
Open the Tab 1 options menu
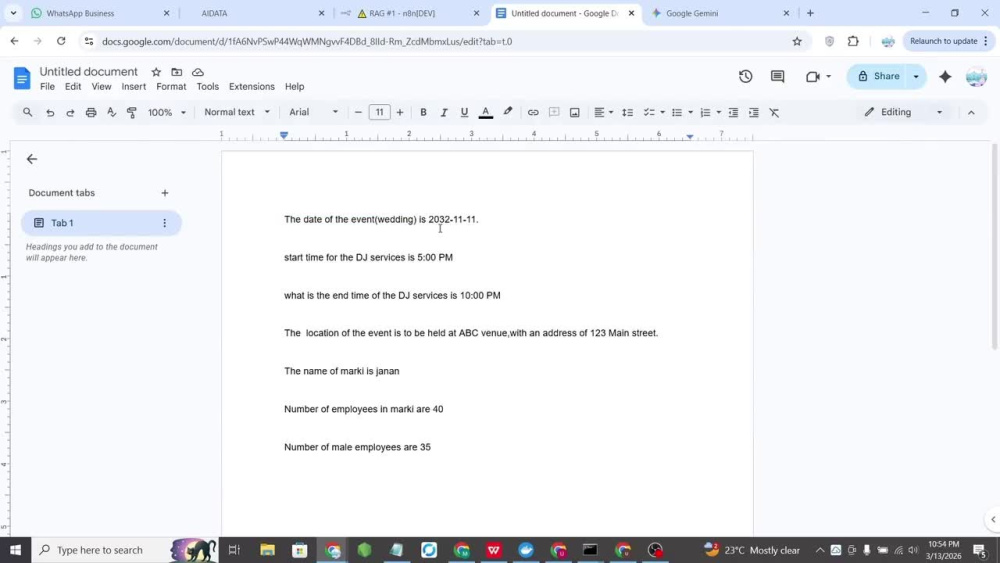tap(165, 223)
